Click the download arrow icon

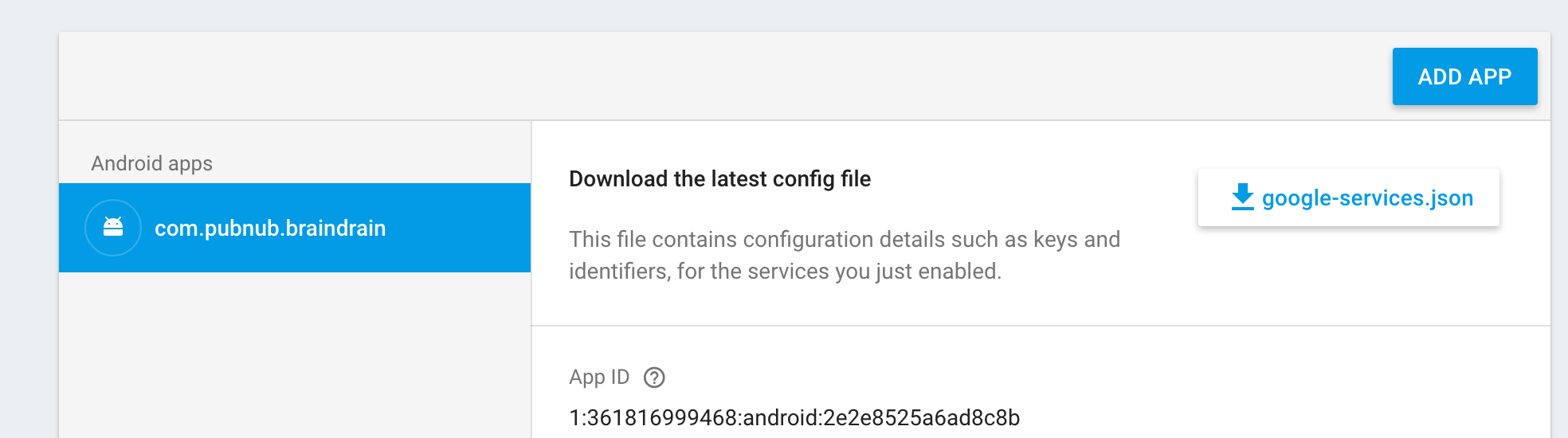1242,197
